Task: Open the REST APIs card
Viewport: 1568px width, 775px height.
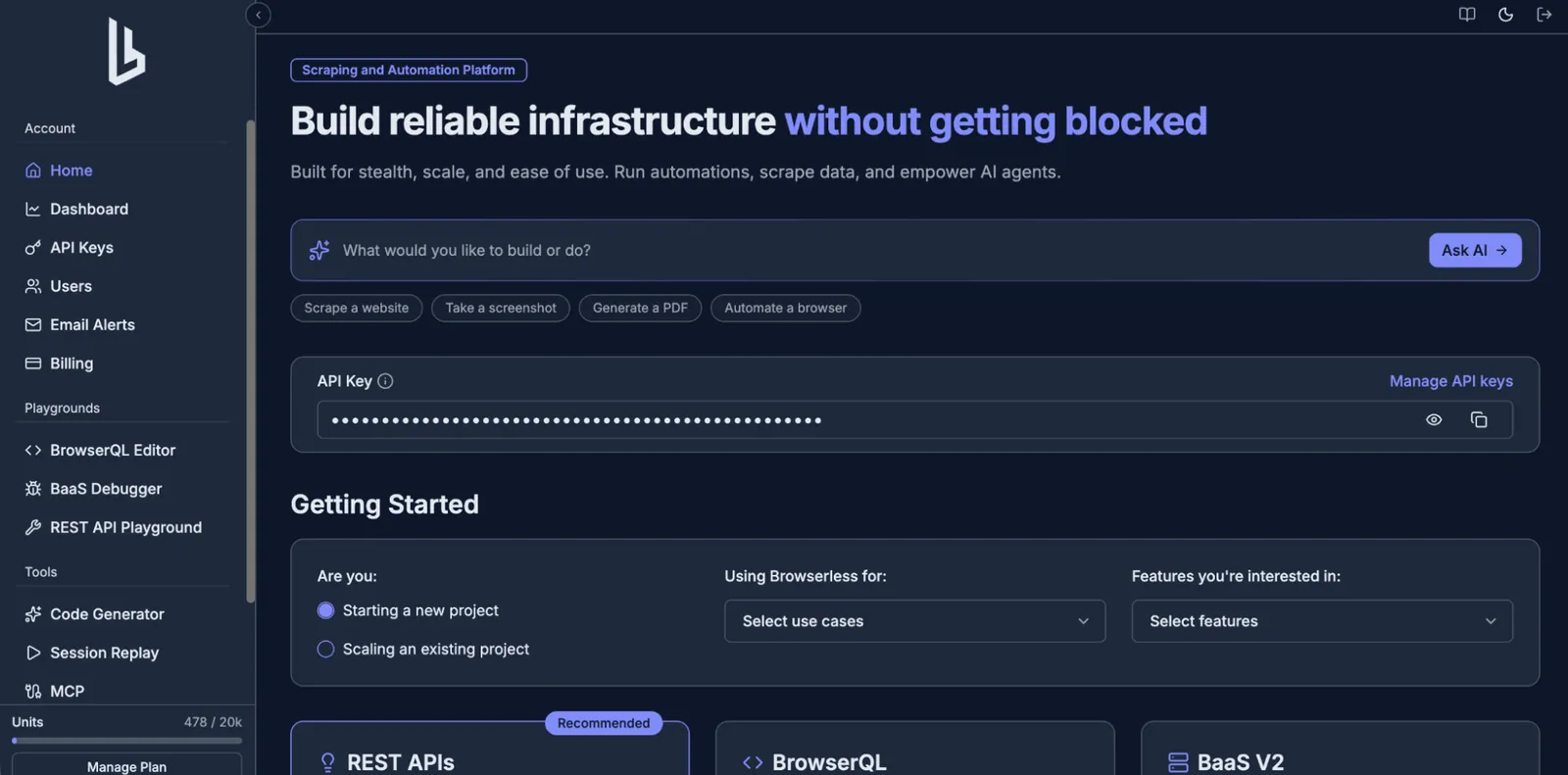Action: pos(490,750)
